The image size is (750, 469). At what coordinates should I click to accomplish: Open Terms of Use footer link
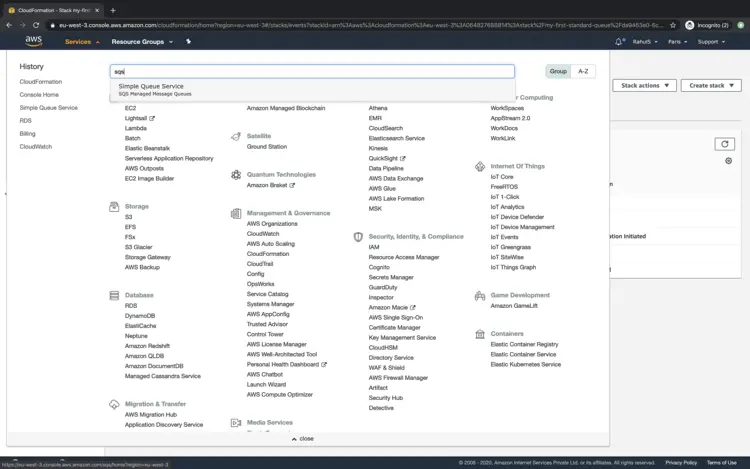722,462
